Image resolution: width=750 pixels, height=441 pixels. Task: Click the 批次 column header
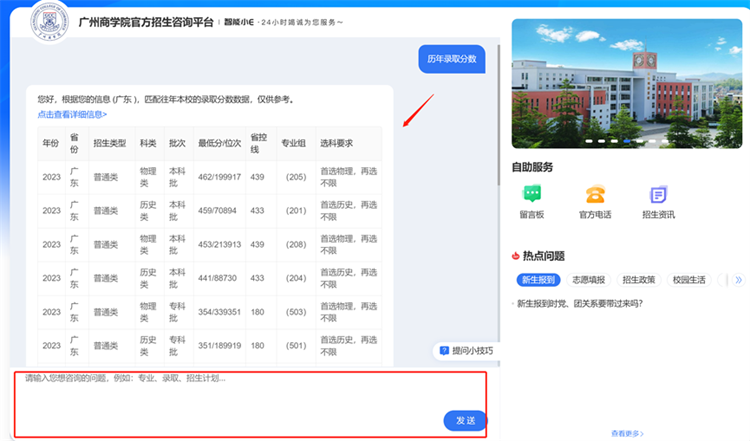(x=177, y=143)
